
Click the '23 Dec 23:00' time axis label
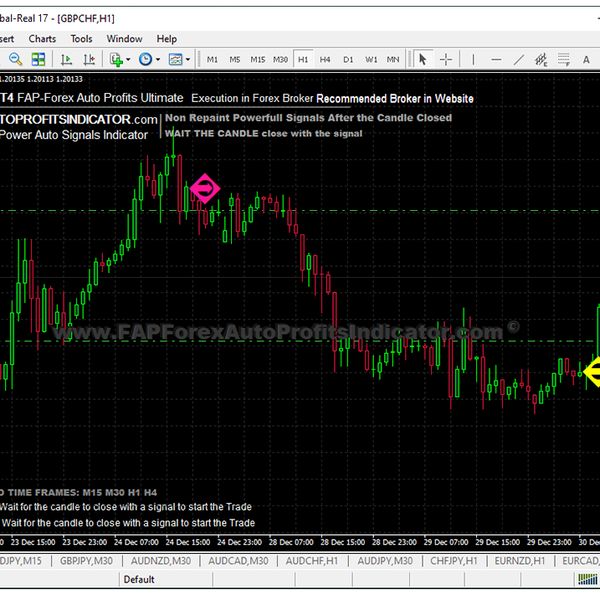coord(85,542)
